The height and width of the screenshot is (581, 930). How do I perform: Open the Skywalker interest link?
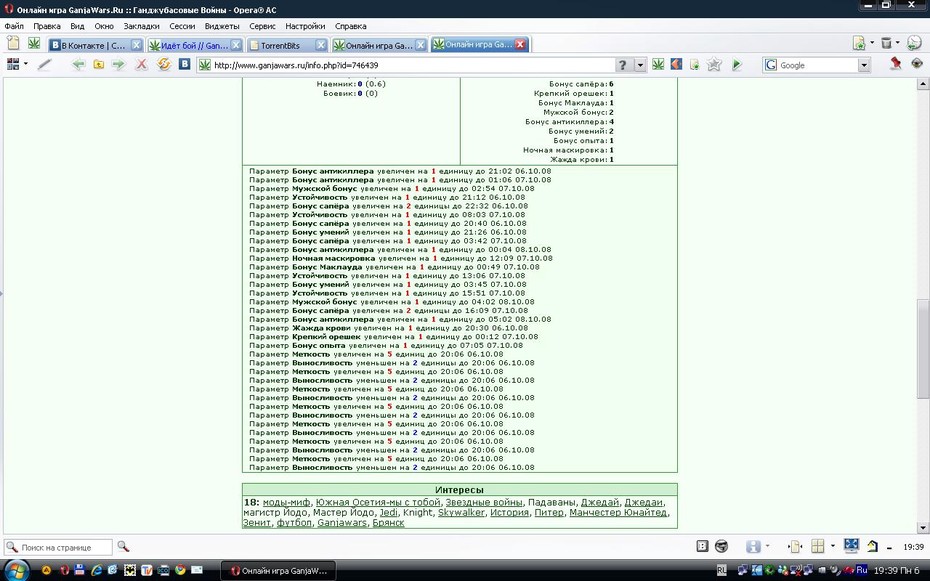(x=461, y=512)
